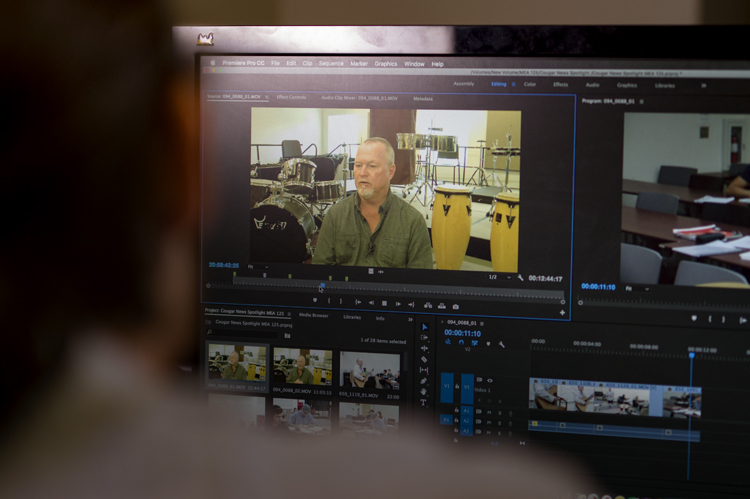This screenshot has width=750, height=499.
Task: Solo audio track A1
Action: (x=500, y=412)
